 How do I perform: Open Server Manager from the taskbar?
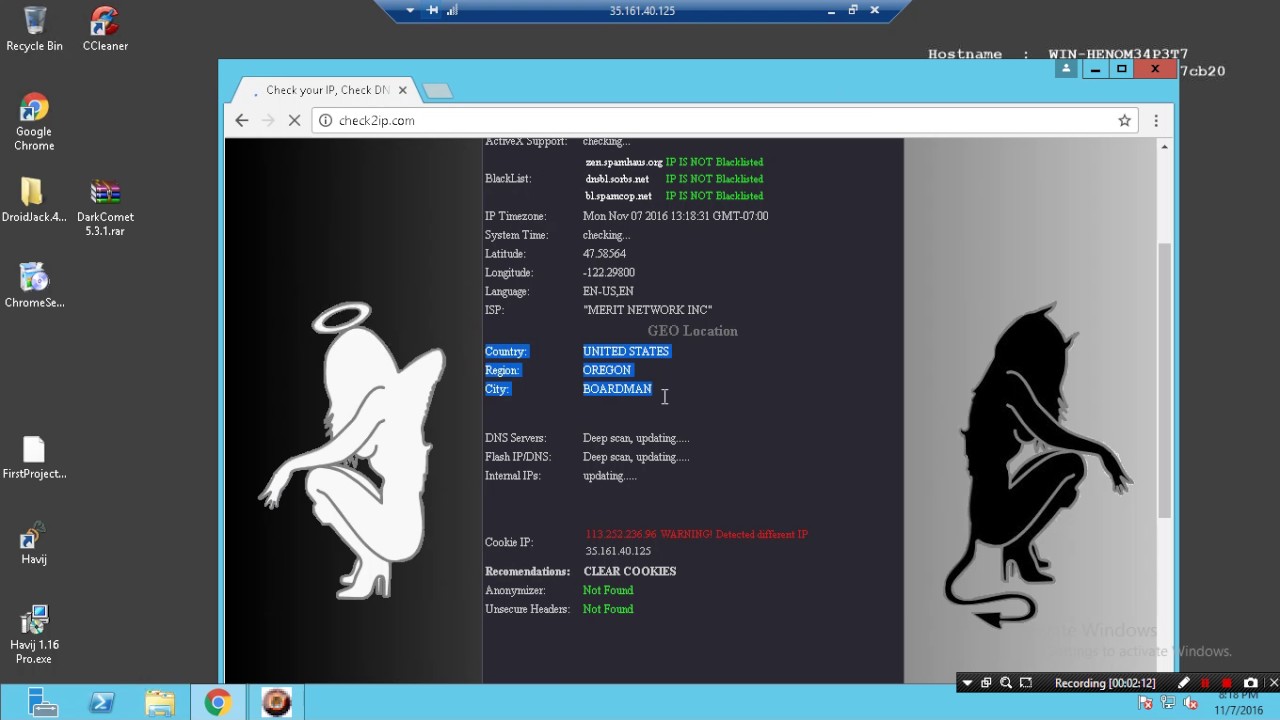pos(43,702)
